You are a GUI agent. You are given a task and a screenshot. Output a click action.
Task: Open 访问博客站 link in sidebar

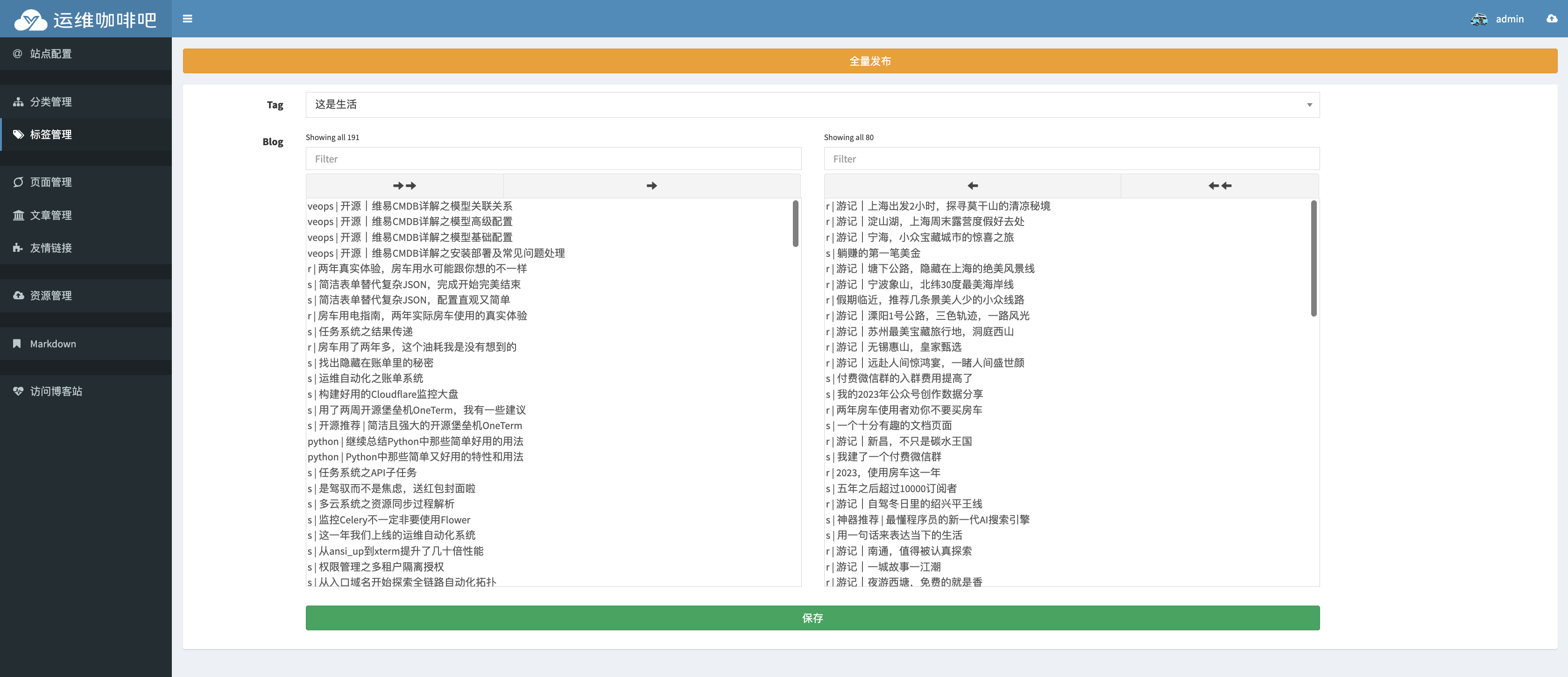(56, 391)
